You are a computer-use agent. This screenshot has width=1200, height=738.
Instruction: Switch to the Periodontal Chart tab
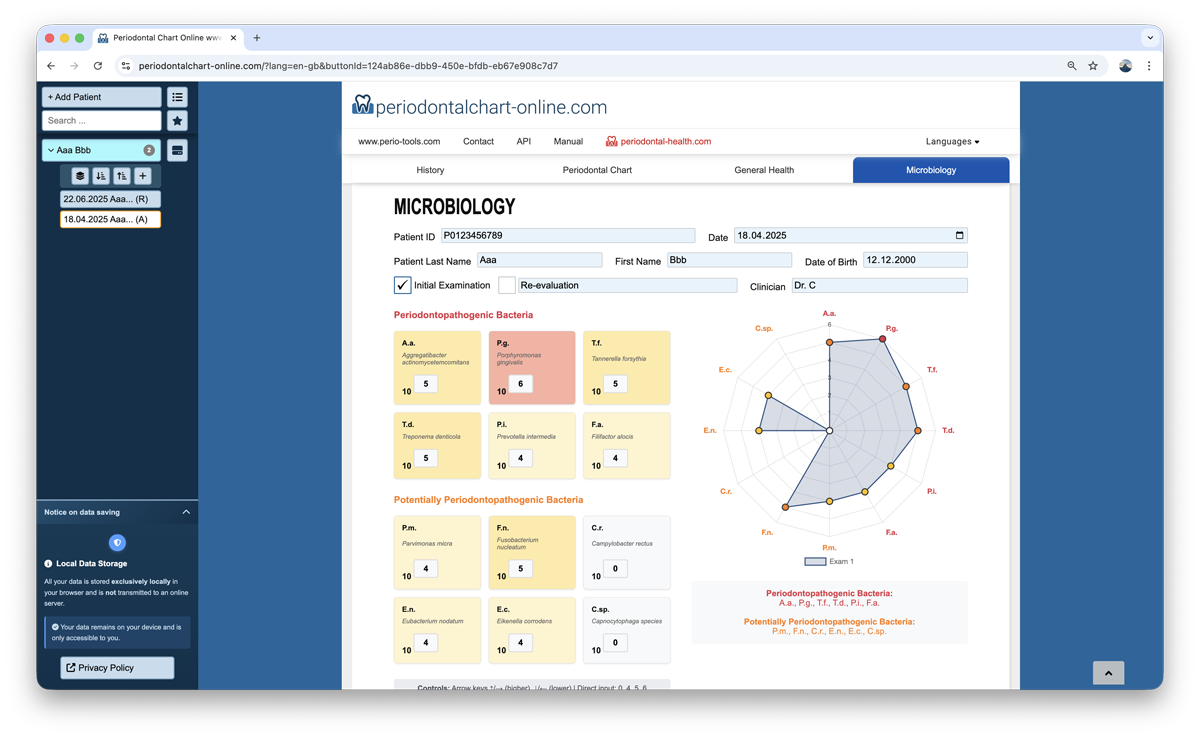pyautogui.click(x=597, y=170)
